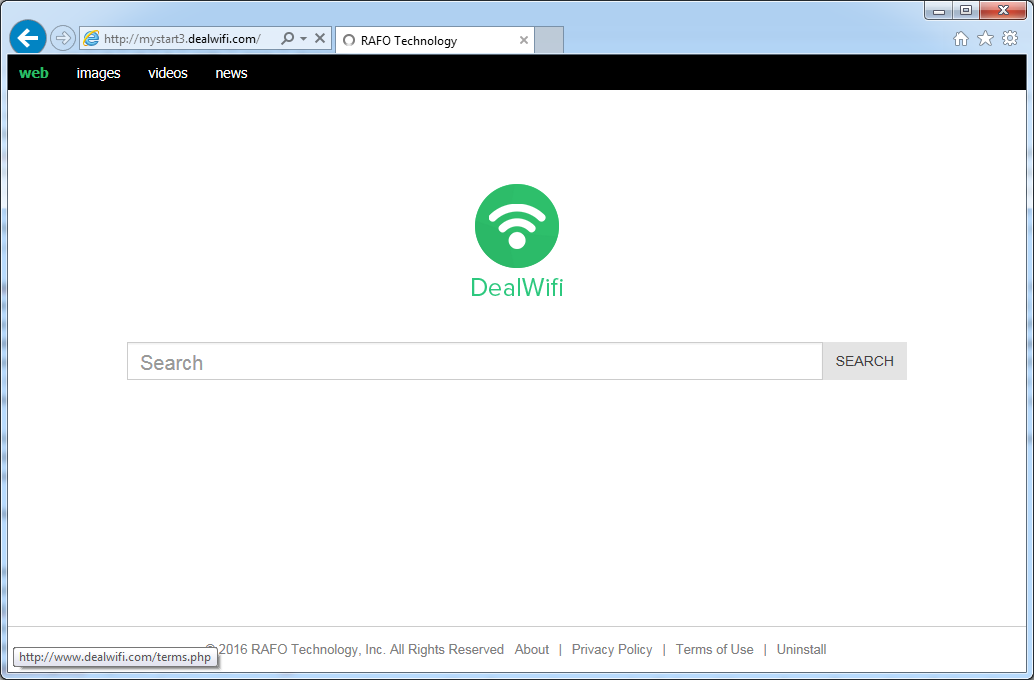Close the RAFO Technology tab
Screen dimensions: 1034x680
point(524,40)
